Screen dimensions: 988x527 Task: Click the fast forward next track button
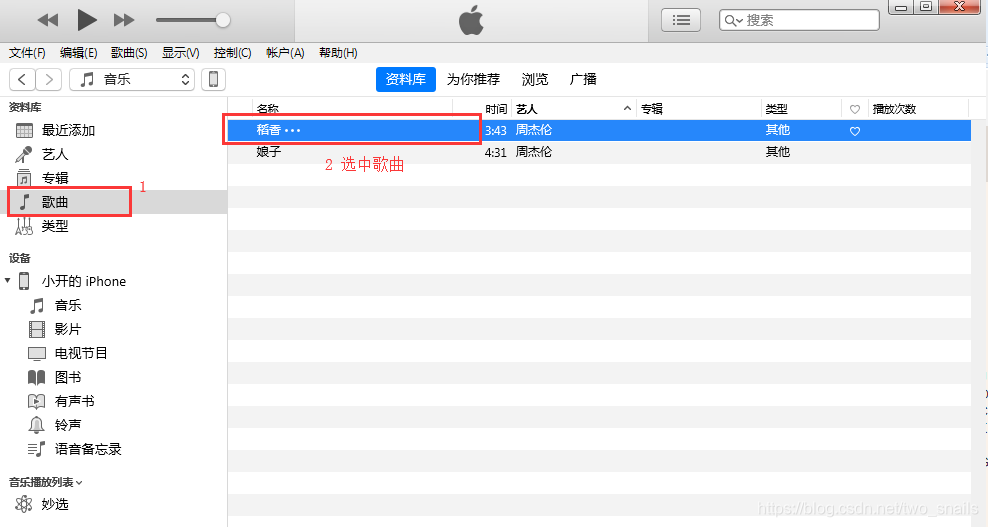pyautogui.click(x=124, y=20)
